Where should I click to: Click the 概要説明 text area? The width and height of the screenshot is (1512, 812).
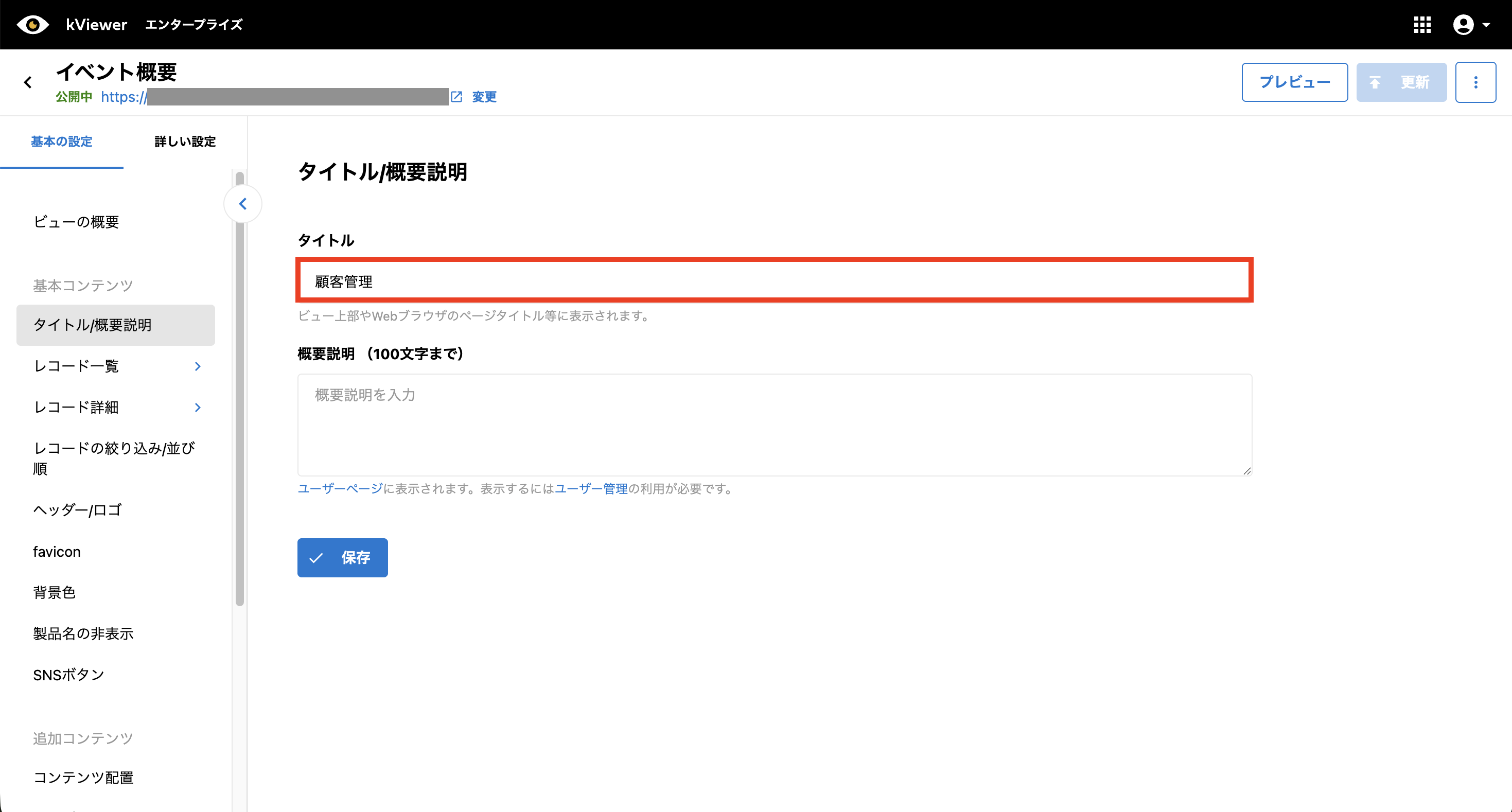click(774, 424)
